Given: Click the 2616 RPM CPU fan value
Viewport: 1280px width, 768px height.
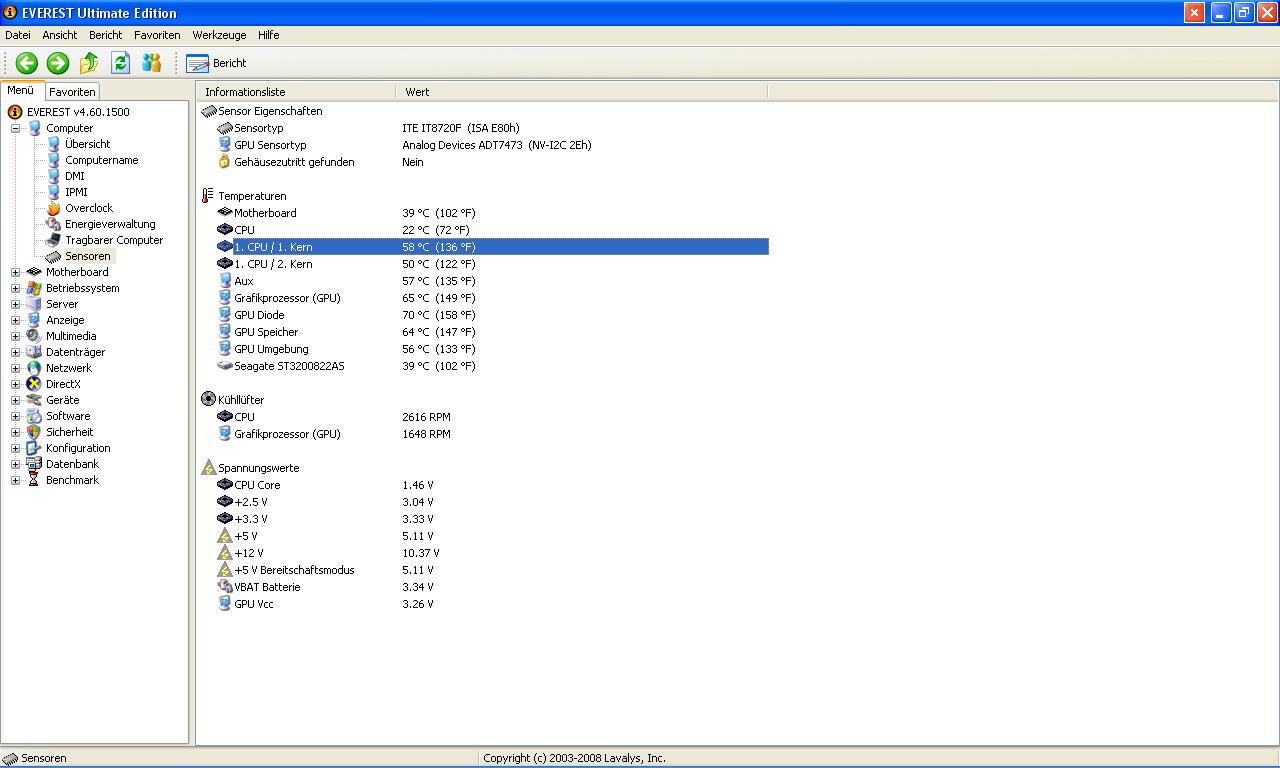Looking at the screenshot, I should (x=426, y=417).
